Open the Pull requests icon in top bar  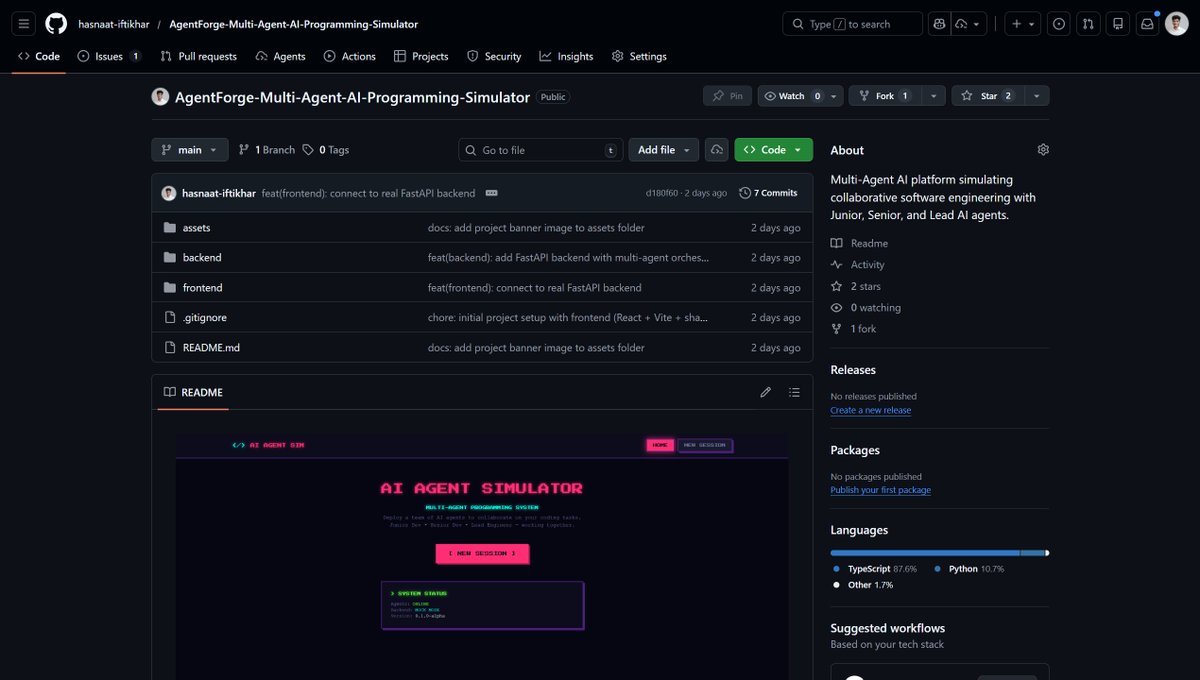click(1089, 24)
